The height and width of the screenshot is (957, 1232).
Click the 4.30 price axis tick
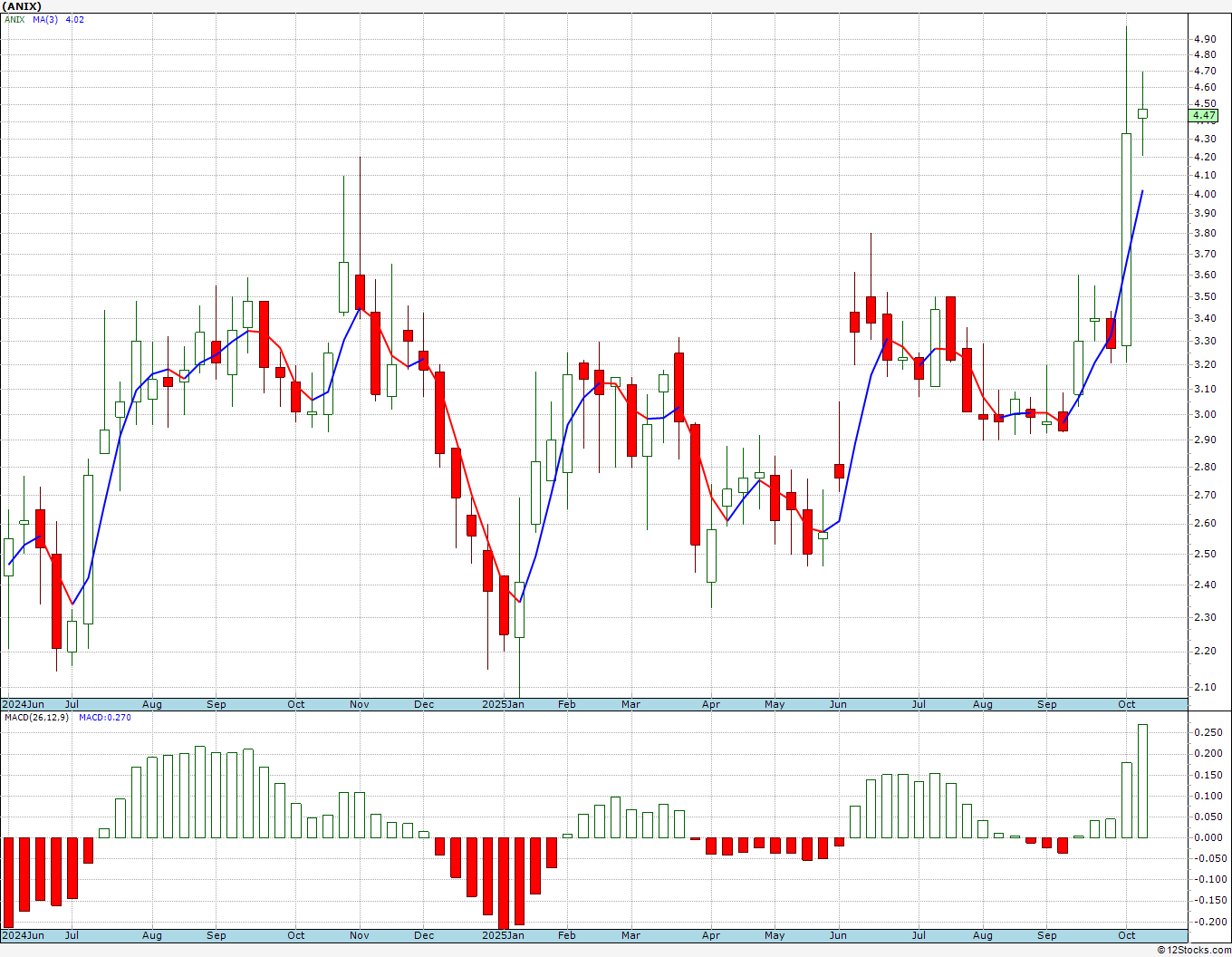1205,139
